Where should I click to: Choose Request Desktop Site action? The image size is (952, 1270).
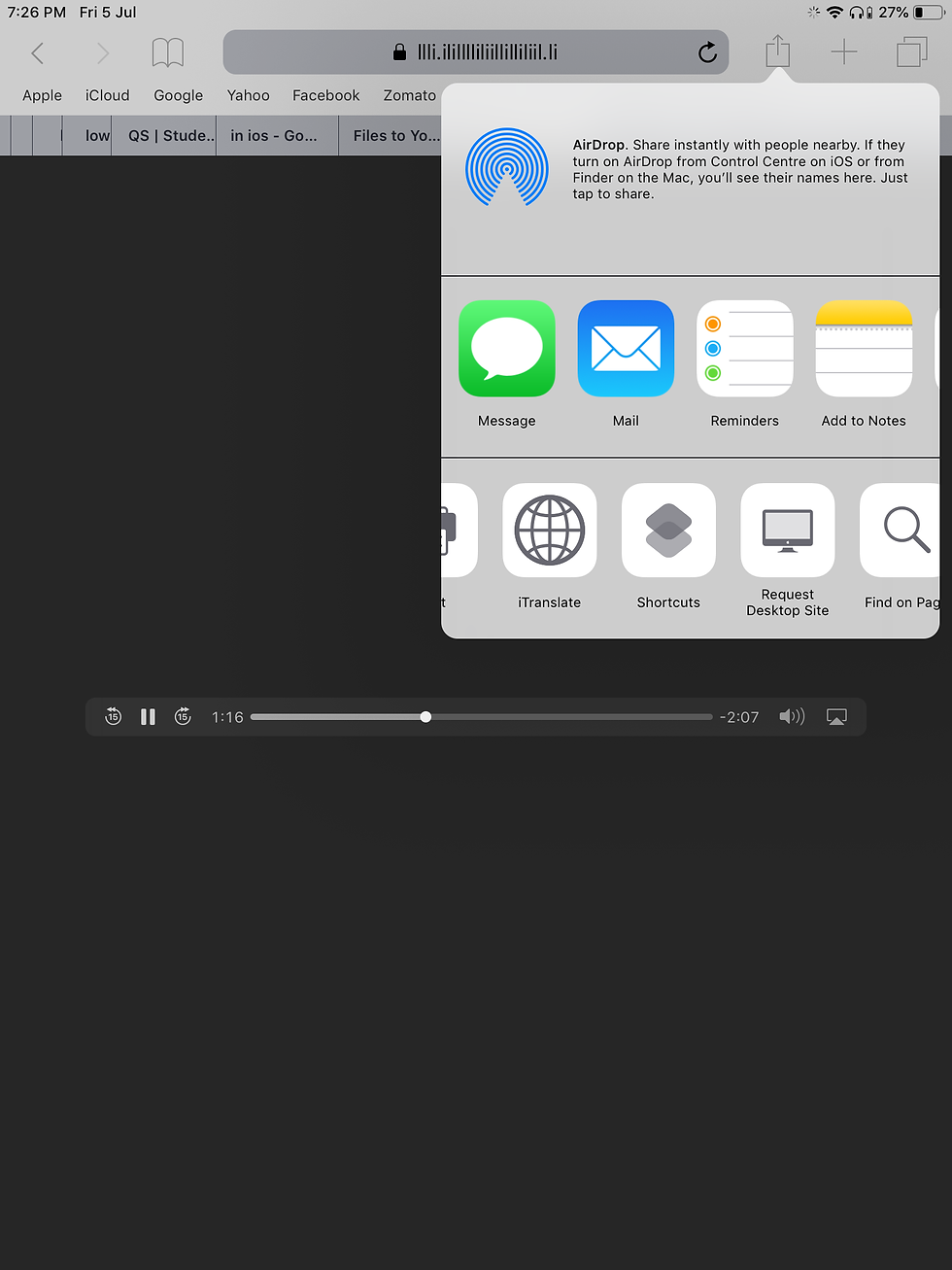(788, 531)
